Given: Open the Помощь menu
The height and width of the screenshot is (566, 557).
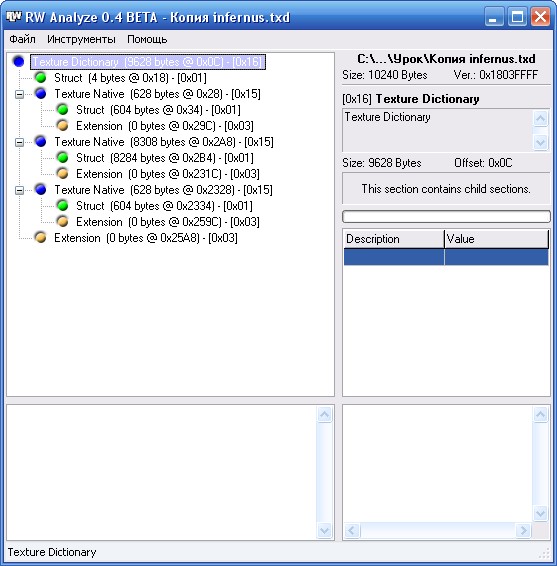Looking at the screenshot, I should tap(147, 39).
